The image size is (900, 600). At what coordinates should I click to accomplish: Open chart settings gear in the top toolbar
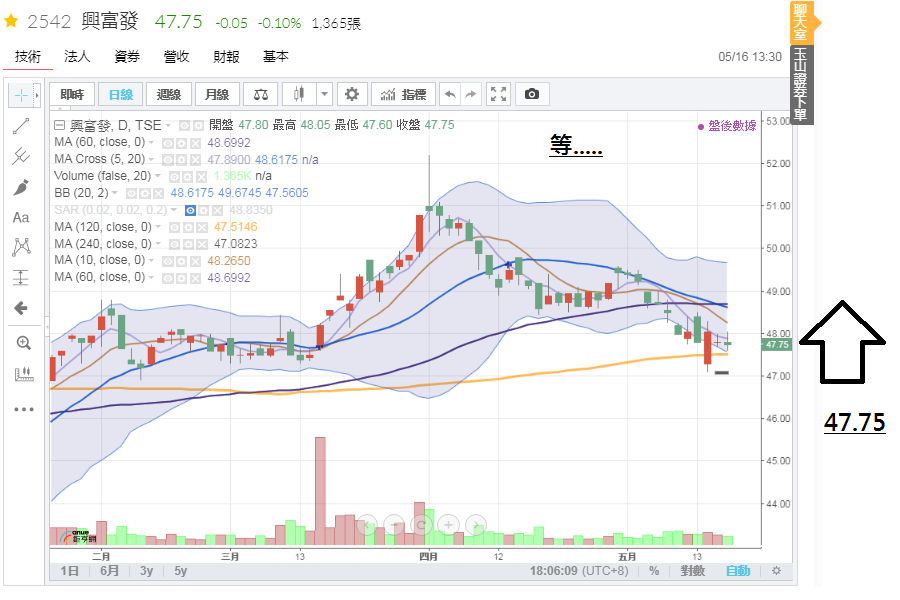[352, 94]
